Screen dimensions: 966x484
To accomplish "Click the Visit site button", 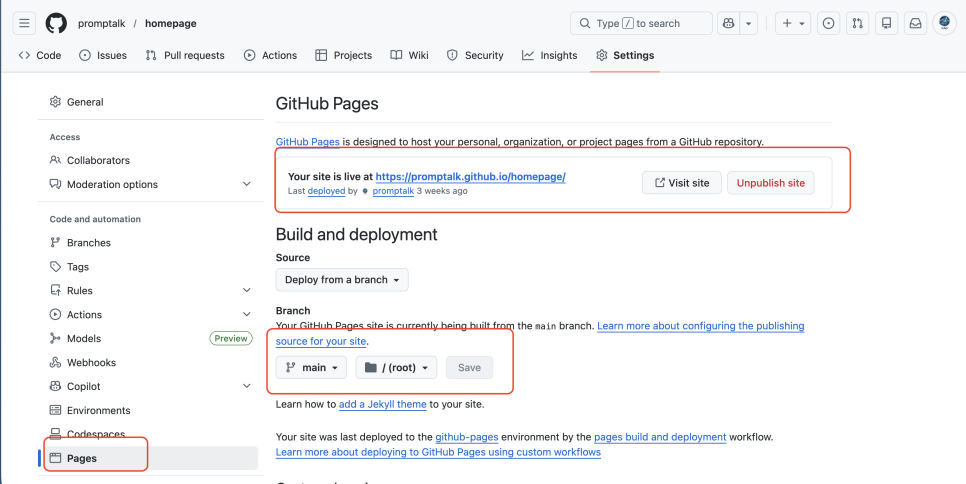I will pyautogui.click(x=681, y=183).
